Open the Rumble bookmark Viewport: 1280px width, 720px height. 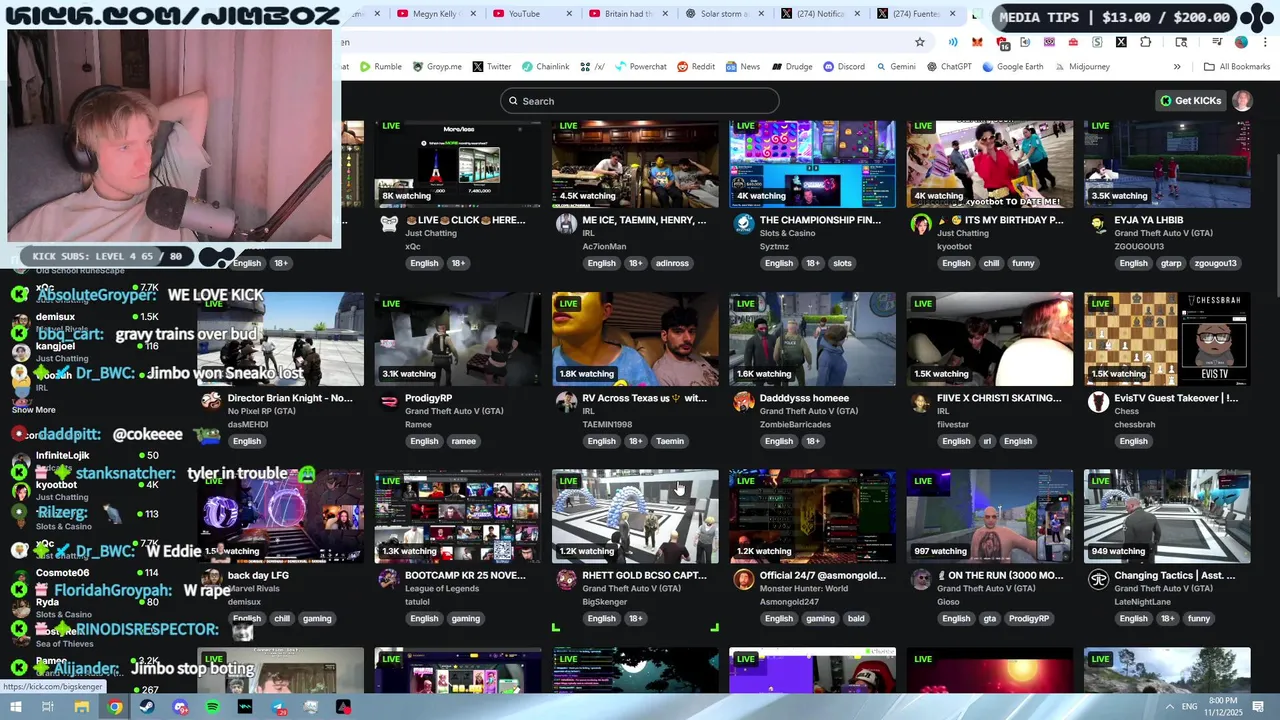click(x=381, y=67)
